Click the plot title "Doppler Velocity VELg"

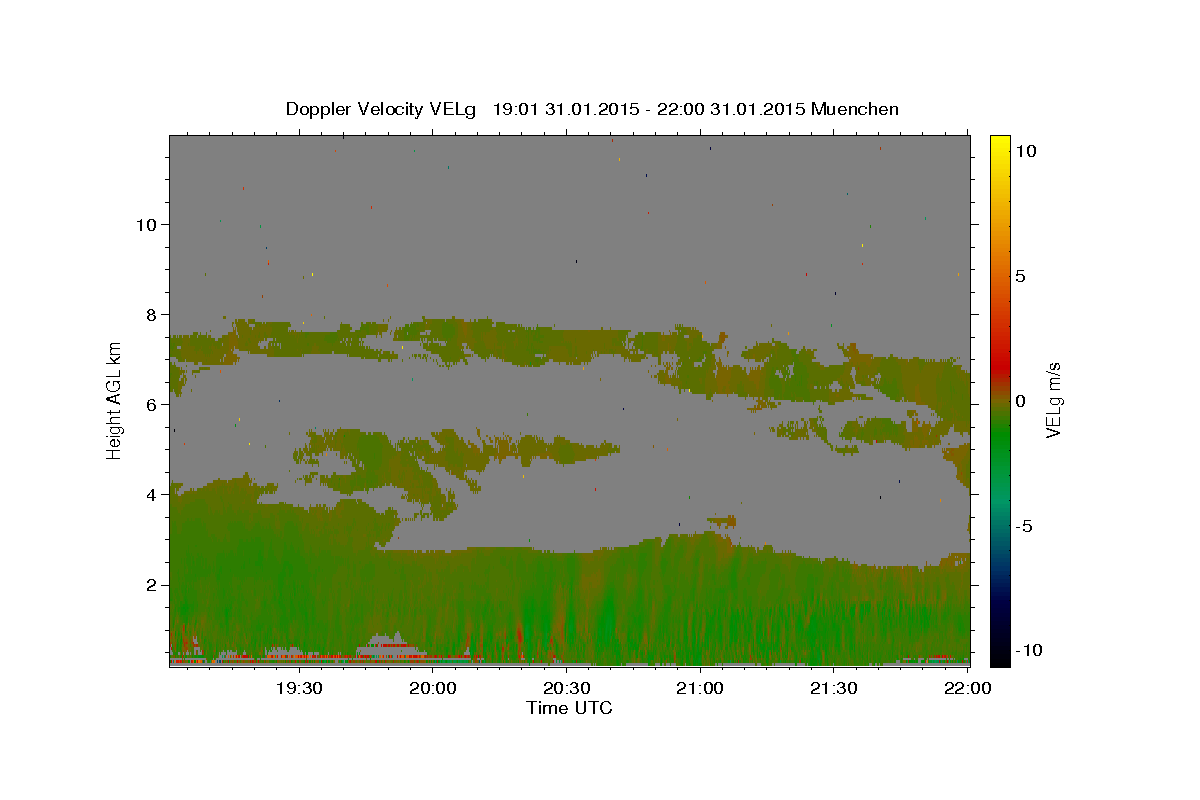(381, 109)
